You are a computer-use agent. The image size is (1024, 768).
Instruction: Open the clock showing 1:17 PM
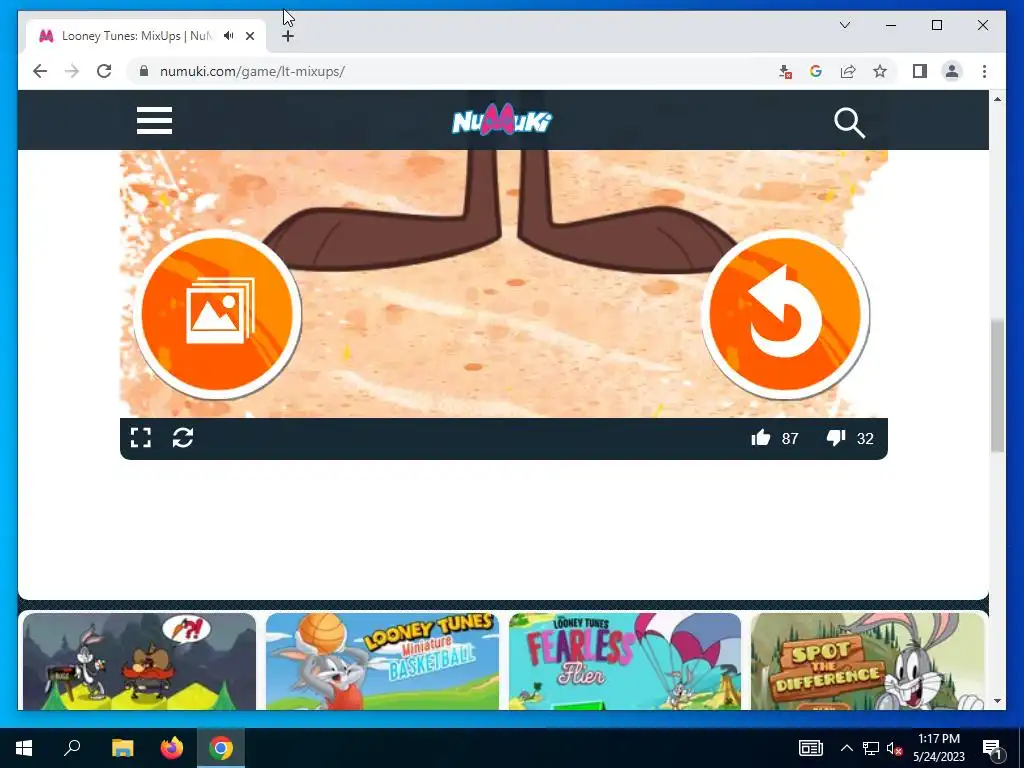[938, 748]
